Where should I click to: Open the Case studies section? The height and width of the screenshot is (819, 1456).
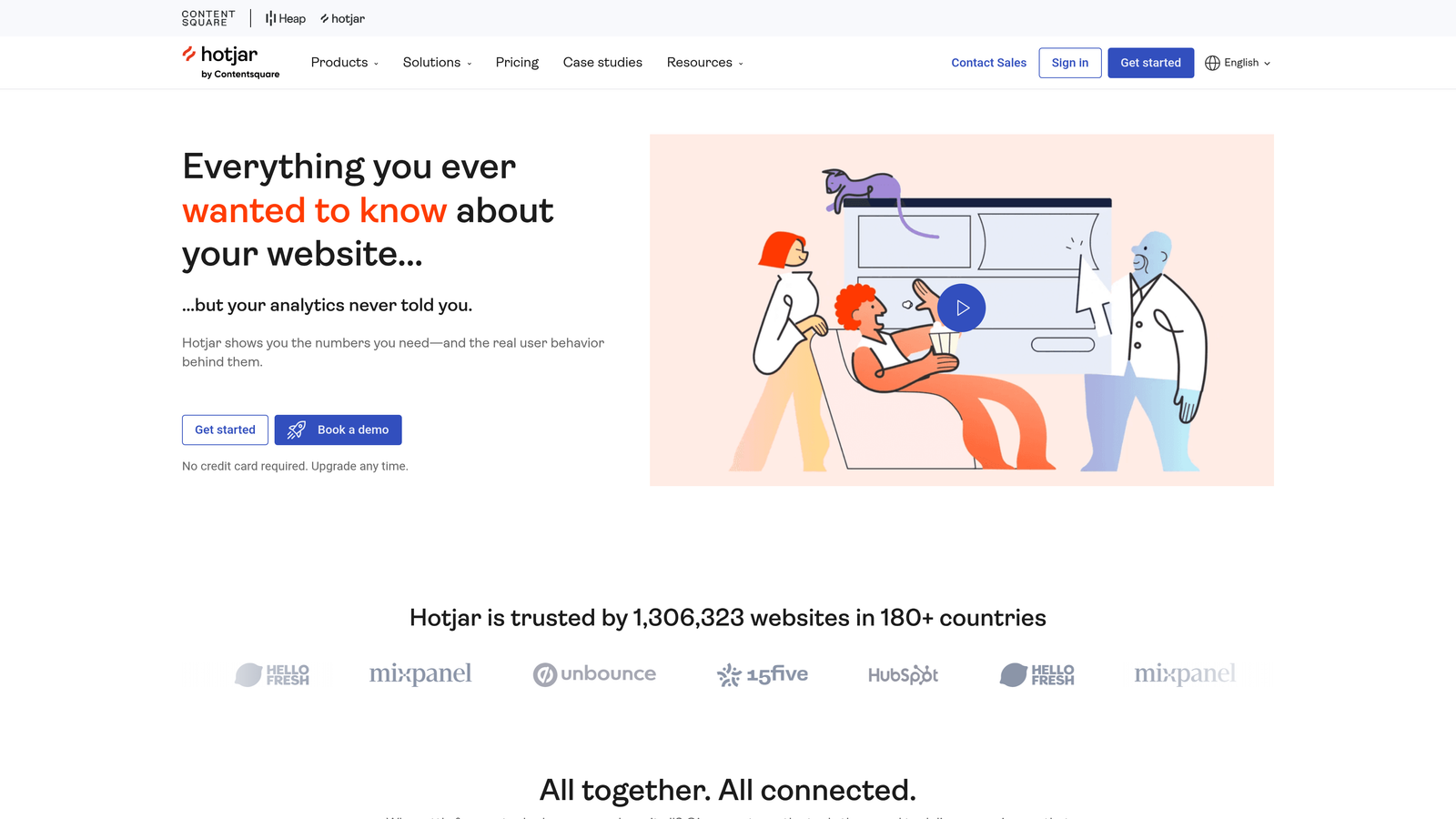tap(602, 62)
